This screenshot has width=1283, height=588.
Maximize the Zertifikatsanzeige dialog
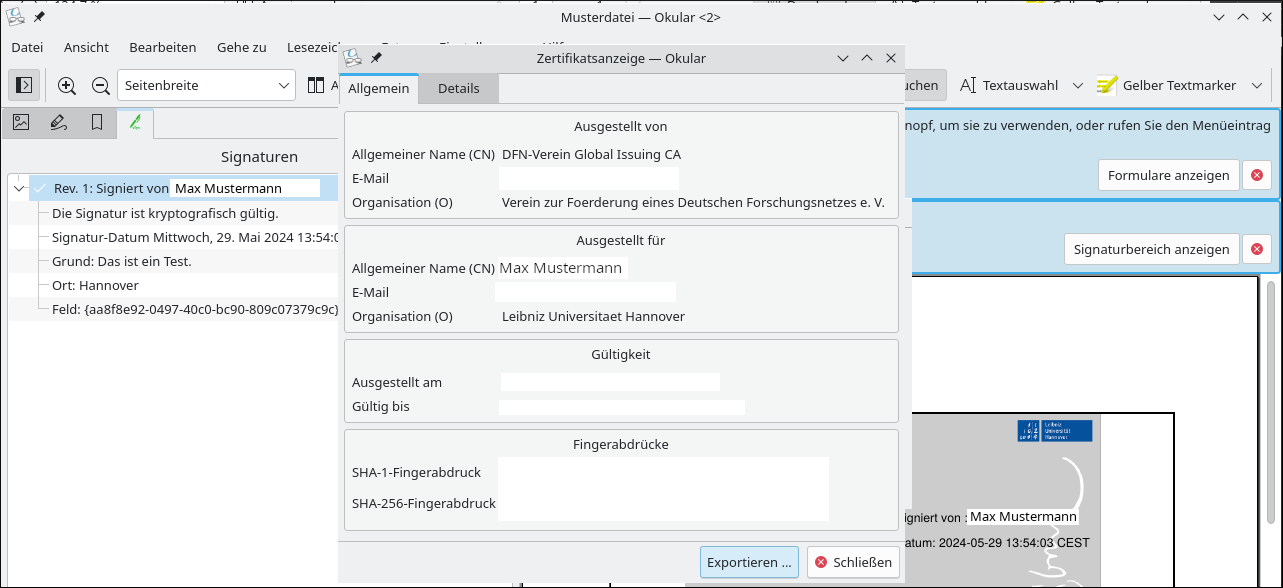click(867, 58)
